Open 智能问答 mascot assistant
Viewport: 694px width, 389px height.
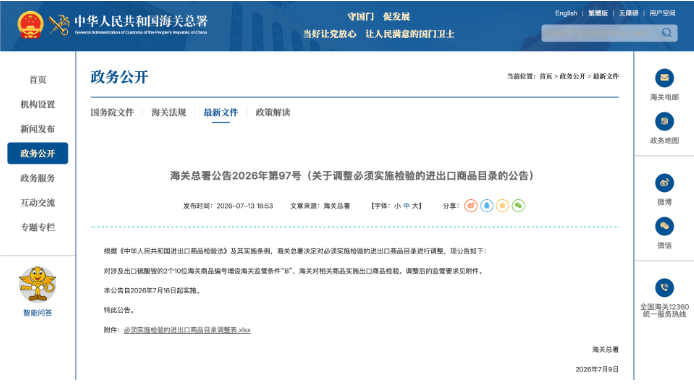38,284
